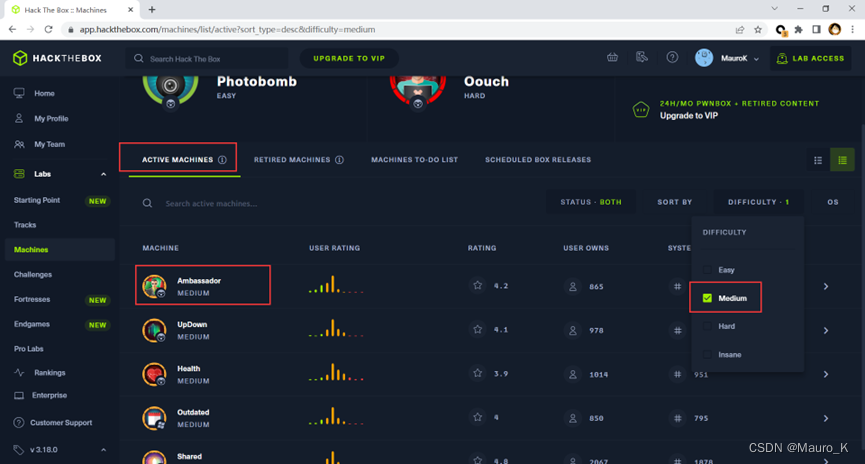Viewport: 865px width, 464px height.
Task: Open Enterprise in the sidebar
Action: [x=49, y=396]
